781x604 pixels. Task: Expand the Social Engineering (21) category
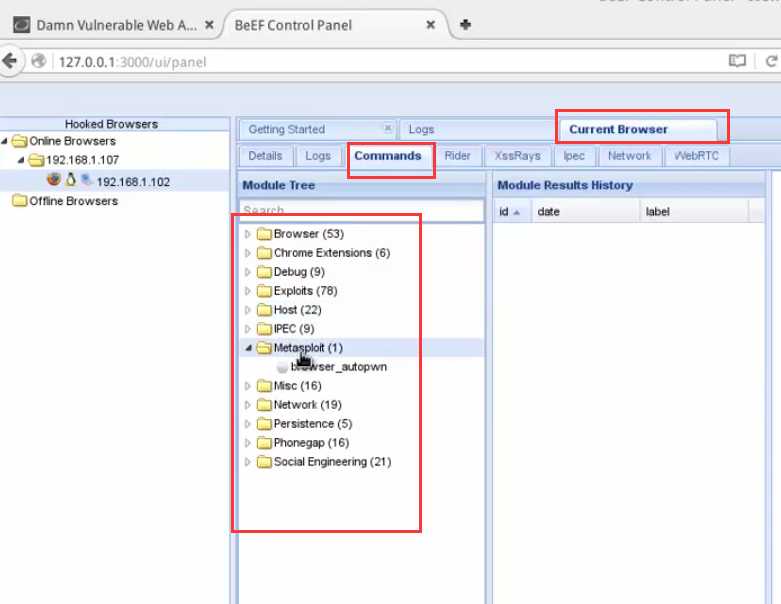tap(248, 462)
